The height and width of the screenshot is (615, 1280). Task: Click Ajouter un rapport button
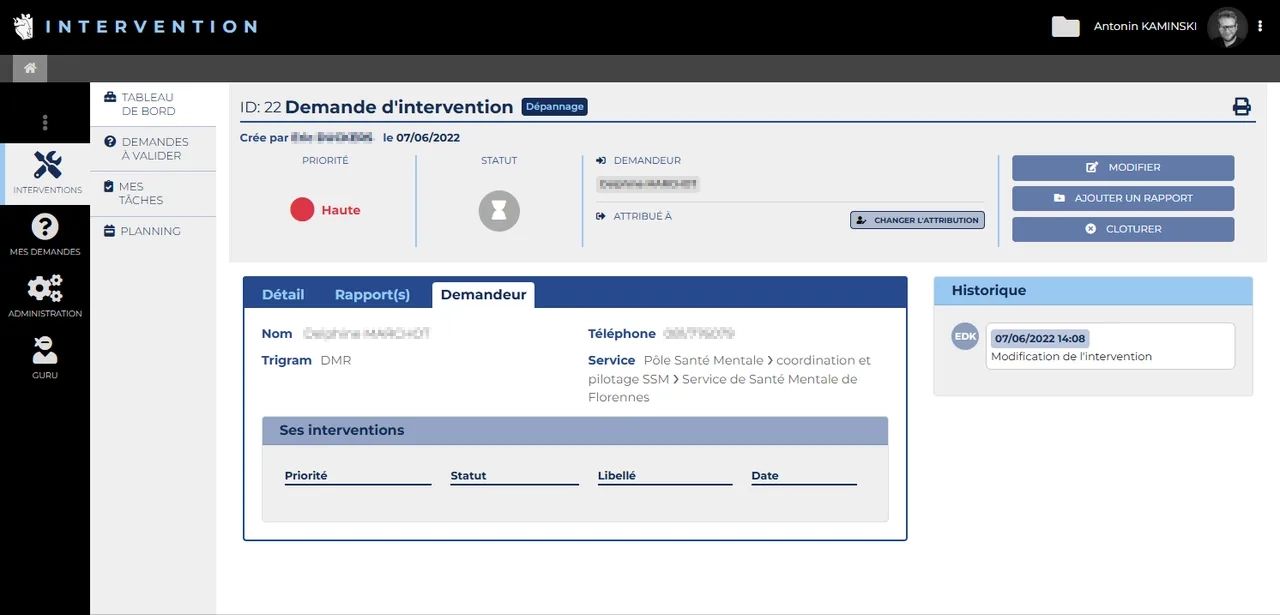(1123, 198)
